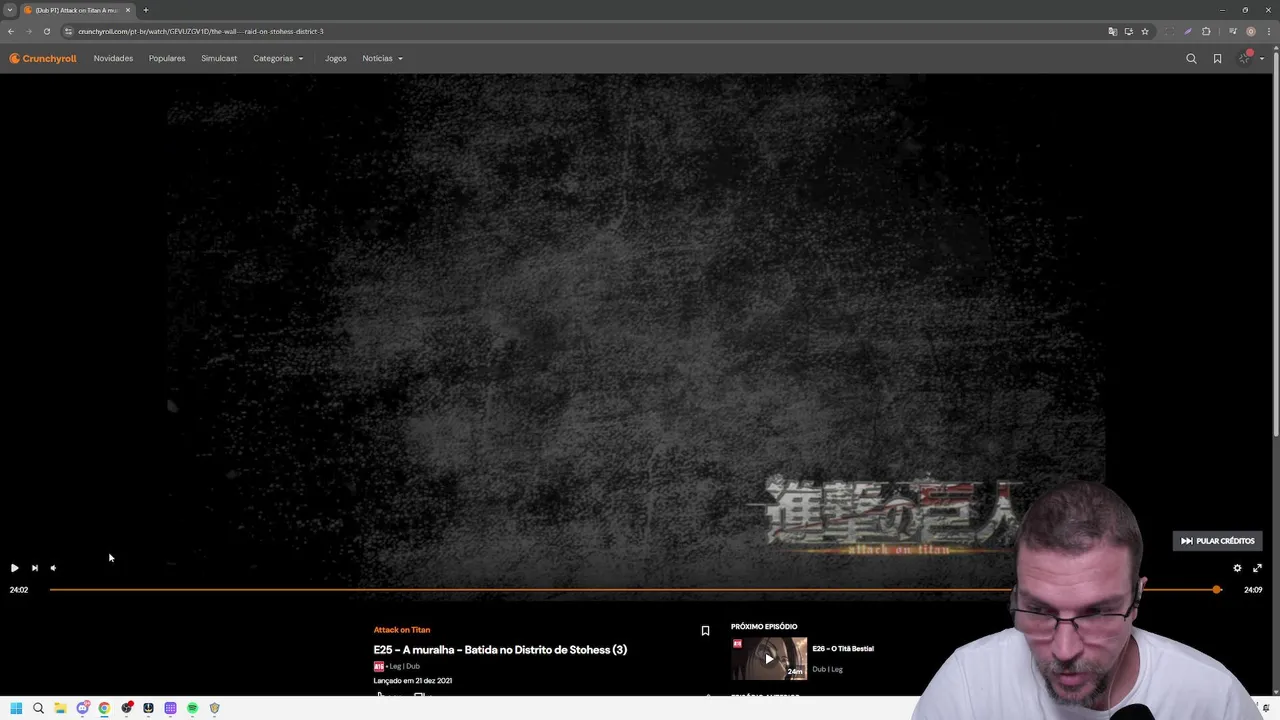The height and width of the screenshot is (720, 1280).
Task: Open the Simulcast menu item
Action: tap(219, 59)
